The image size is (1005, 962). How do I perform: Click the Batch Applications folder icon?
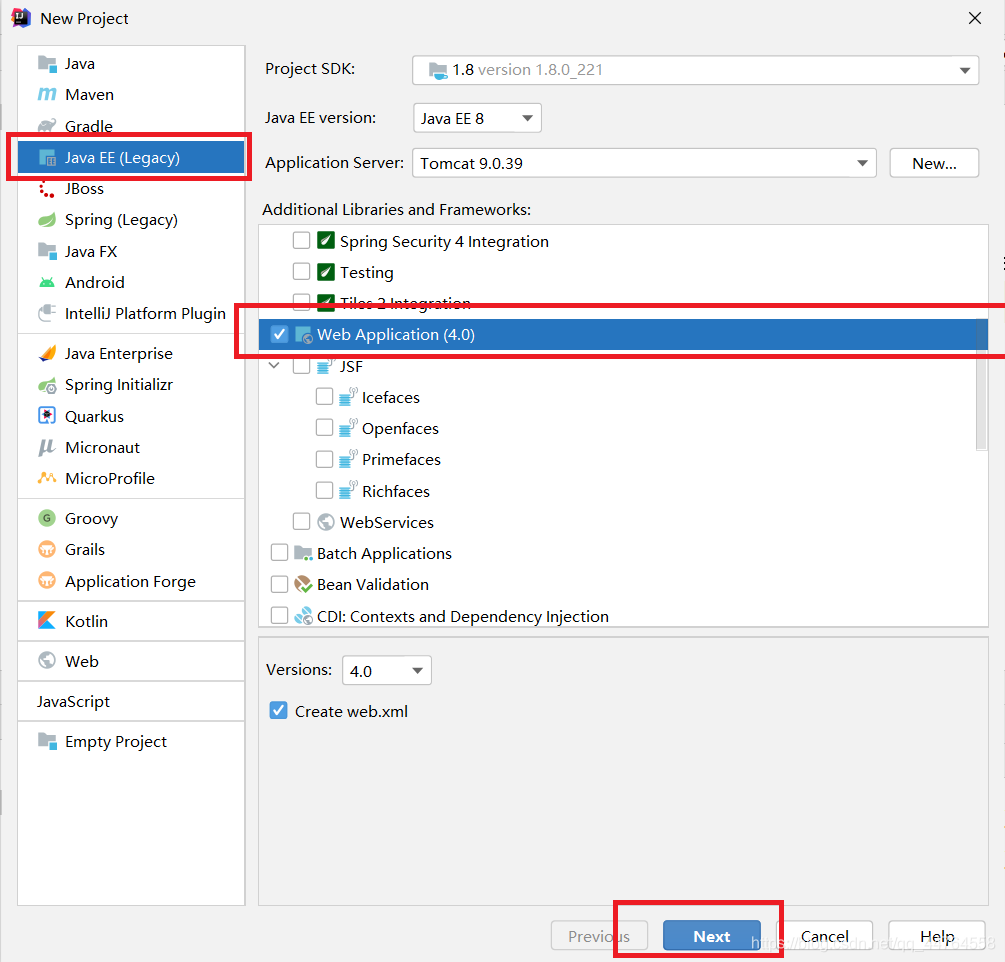click(303, 553)
